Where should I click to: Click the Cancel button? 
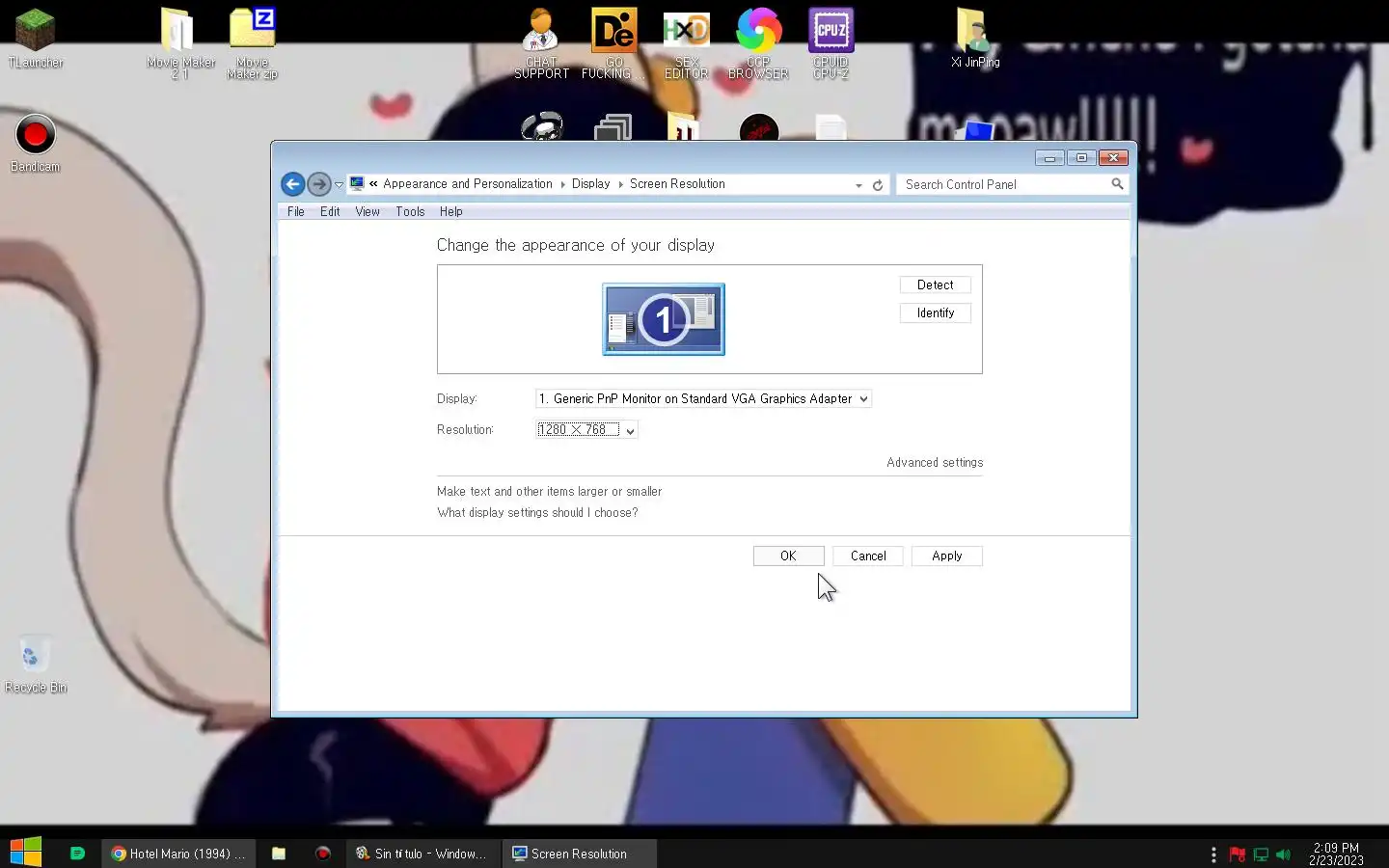[x=868, y=556]
